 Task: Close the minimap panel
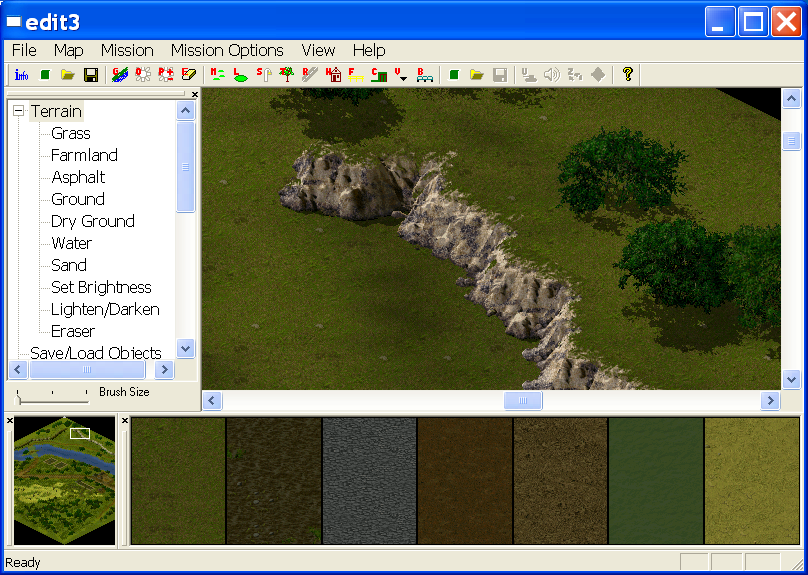tap(9, 420)
